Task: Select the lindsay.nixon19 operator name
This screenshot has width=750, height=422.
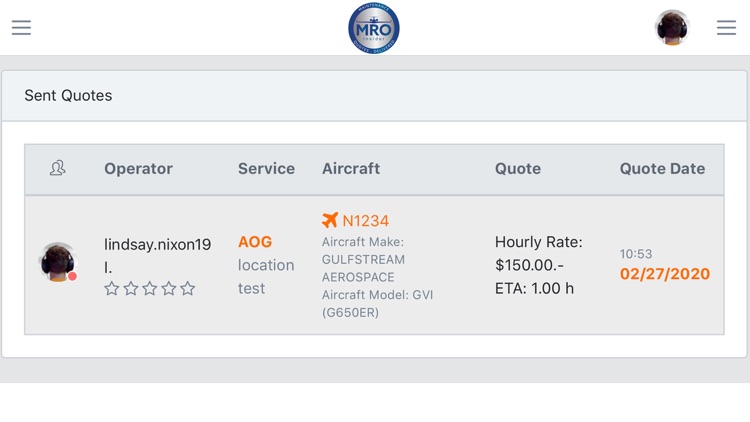Action: pos(157,245)
